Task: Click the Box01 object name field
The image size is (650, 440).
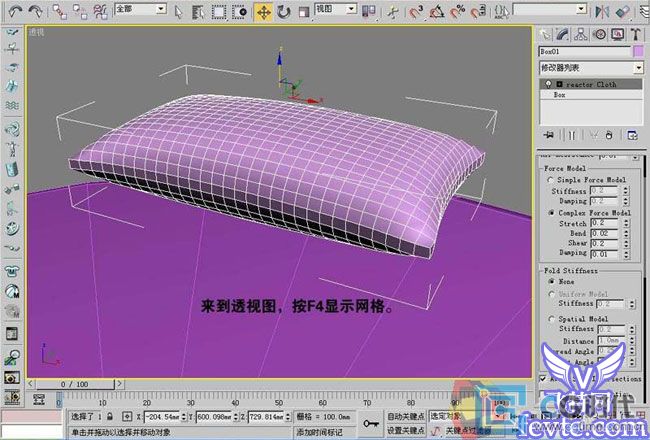Action: (x=585, y=51)
